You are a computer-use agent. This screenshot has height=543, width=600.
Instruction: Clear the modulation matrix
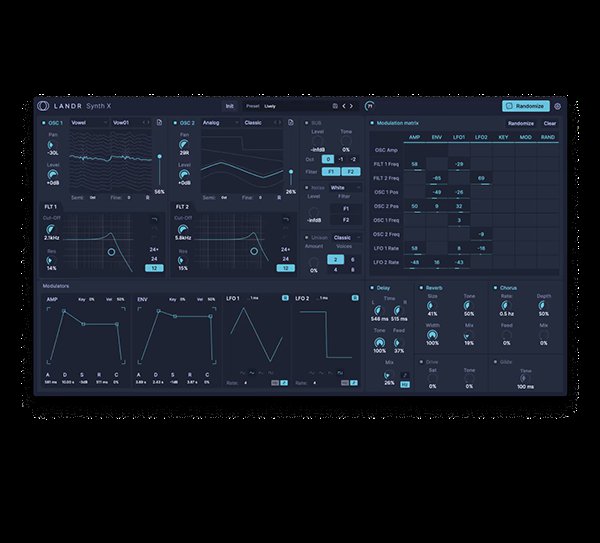pos(550,123)
